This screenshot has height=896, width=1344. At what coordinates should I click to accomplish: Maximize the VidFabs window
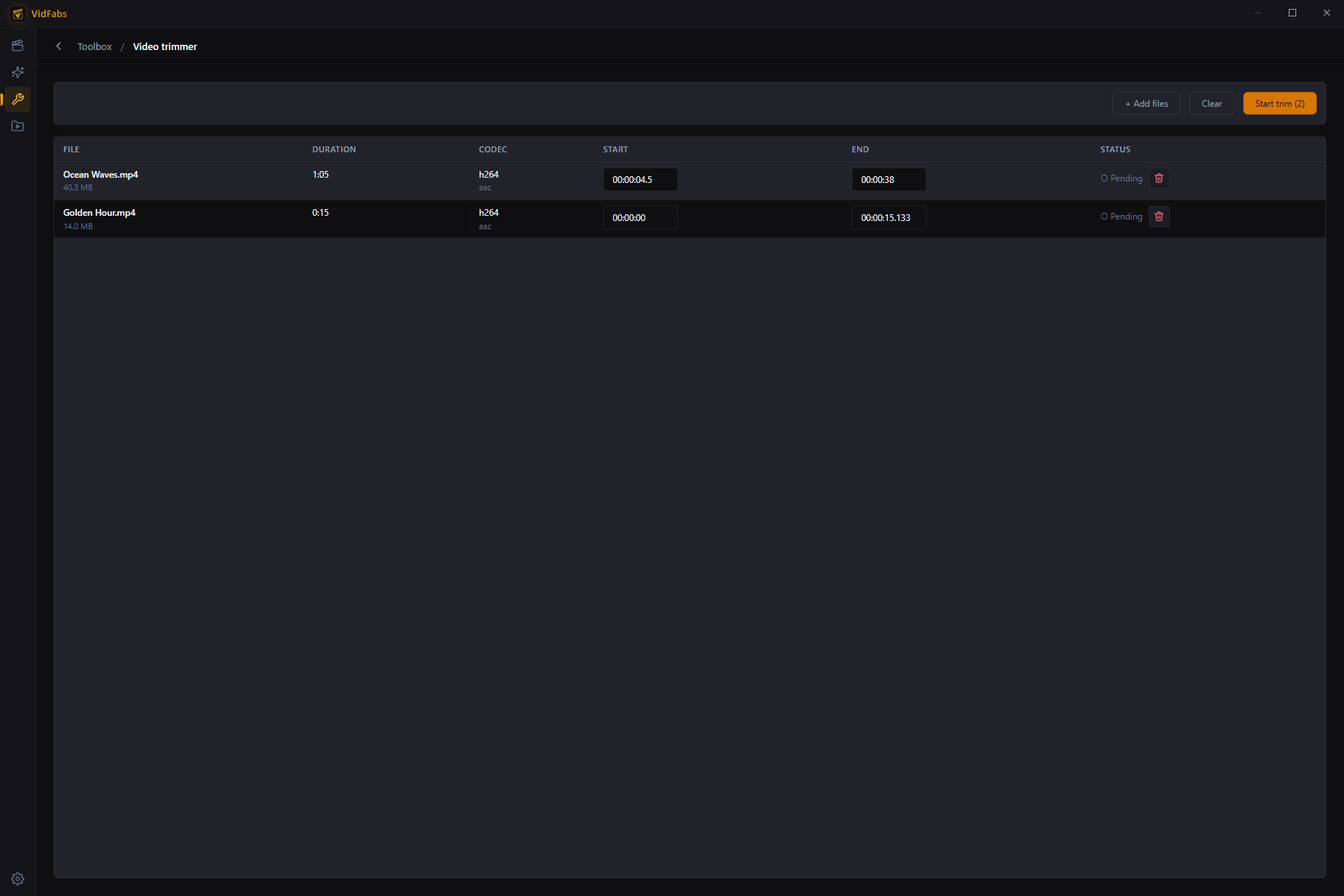(x=1292, y=13)
